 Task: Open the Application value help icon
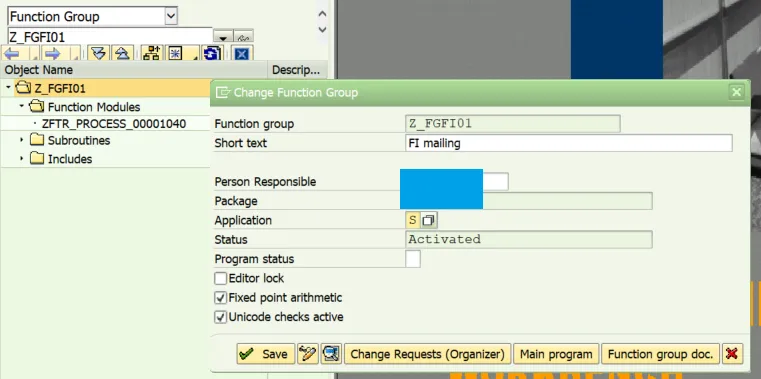pos(428,220)
